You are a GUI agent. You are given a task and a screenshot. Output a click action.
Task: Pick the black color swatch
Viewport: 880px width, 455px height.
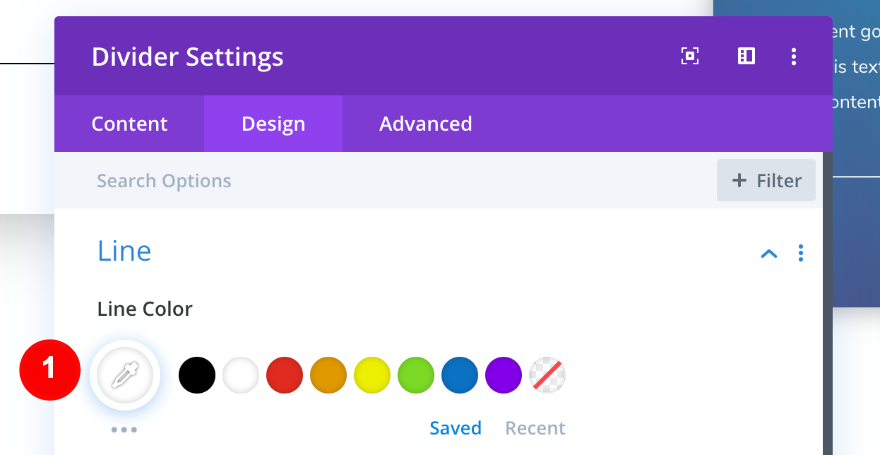(197, 375)
